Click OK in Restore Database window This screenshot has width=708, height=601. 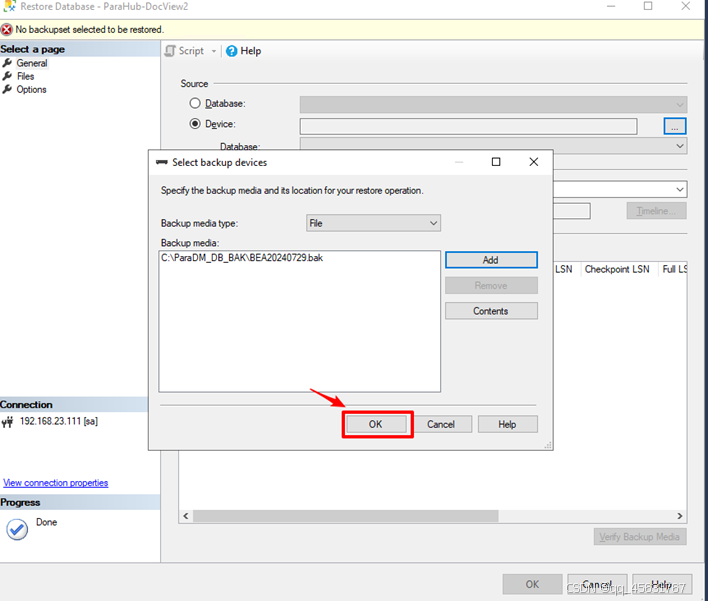click(532, 584)
